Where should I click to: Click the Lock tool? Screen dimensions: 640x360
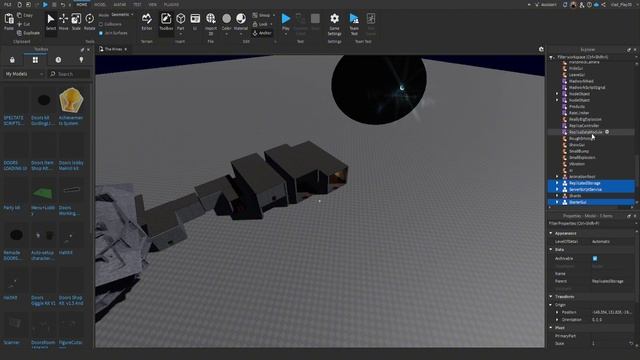pyautogui.click(x=260, y=24)
